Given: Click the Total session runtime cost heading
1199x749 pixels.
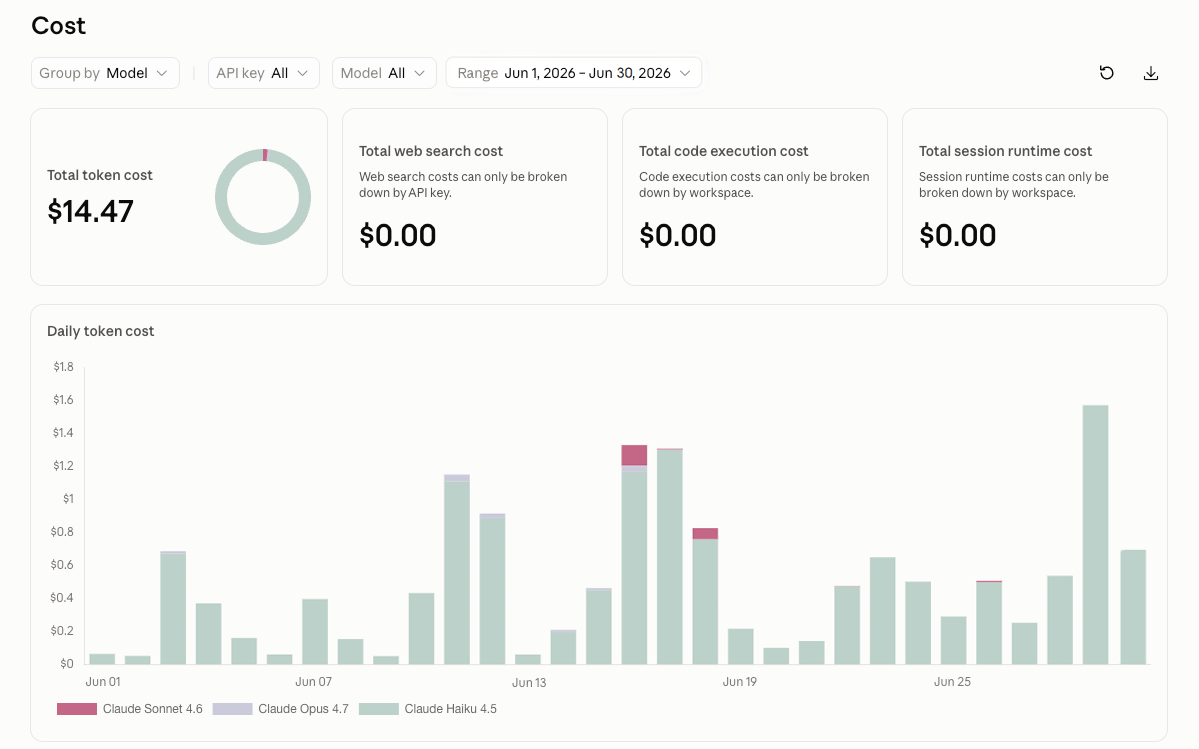Looking at the screenshot, I should [1005, 151].
